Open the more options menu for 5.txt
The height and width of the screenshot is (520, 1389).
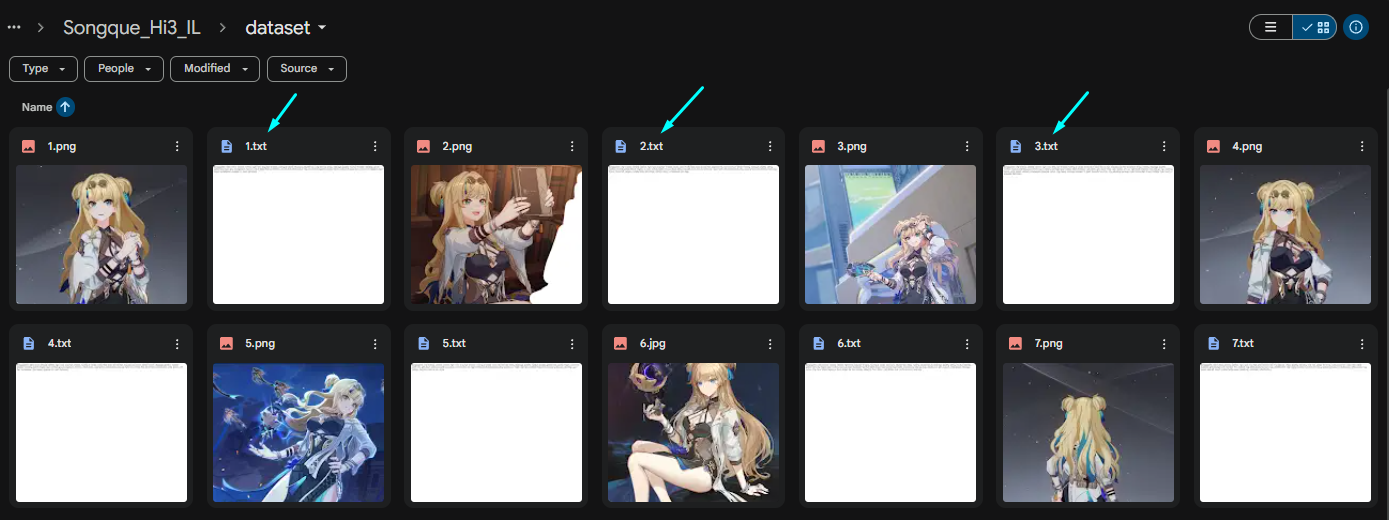coord(572,343)
